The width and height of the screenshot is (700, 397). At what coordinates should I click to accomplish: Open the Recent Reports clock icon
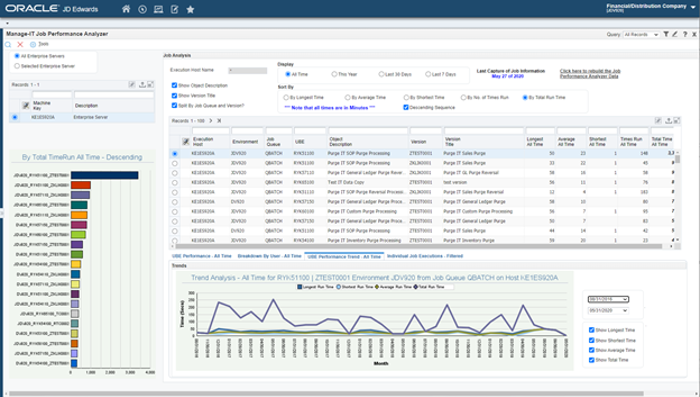point(142,9)
